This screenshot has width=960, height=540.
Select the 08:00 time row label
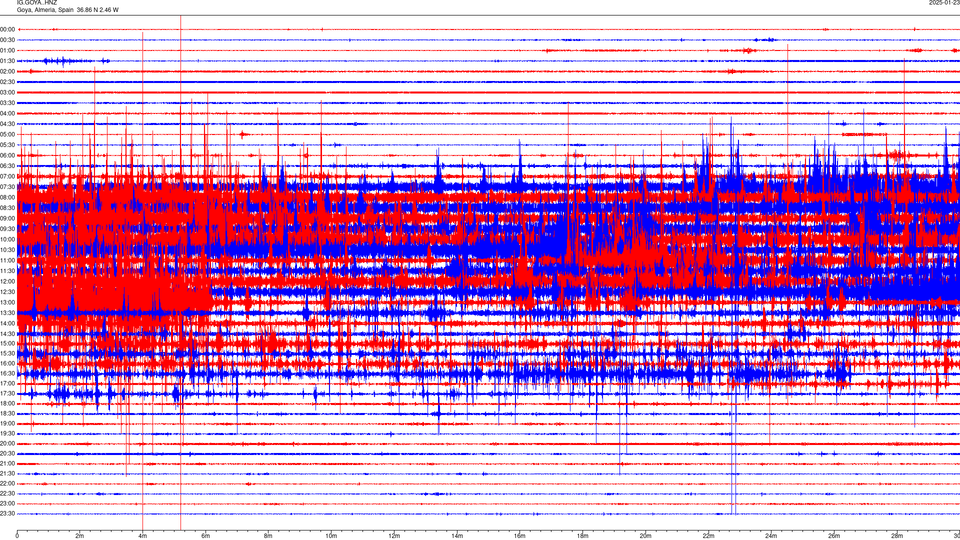point(7,197)
